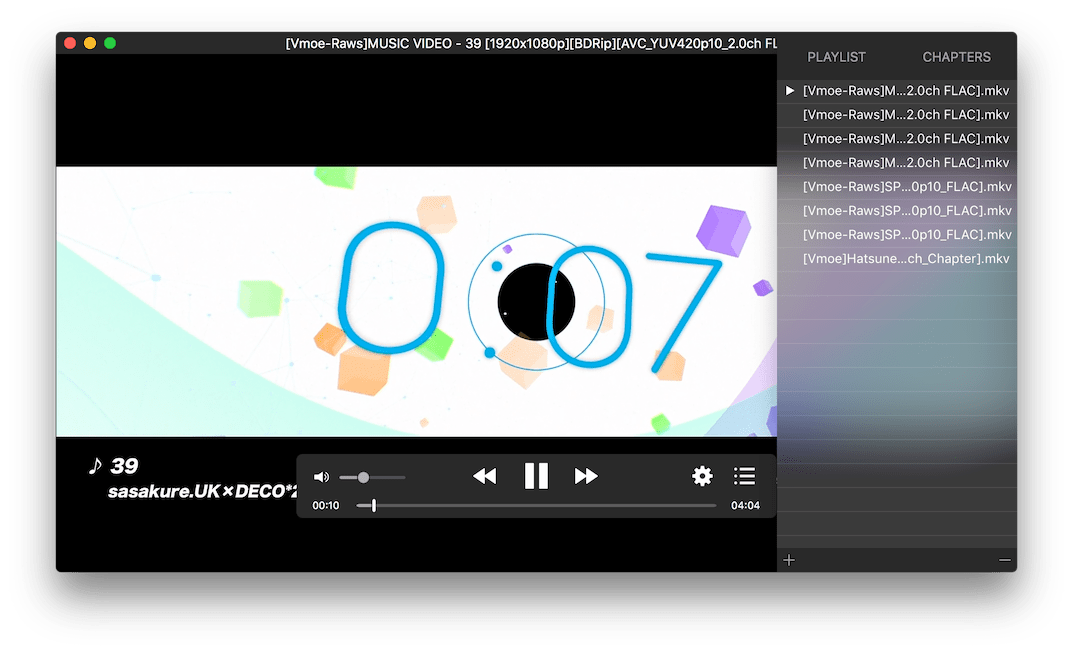Open the settings gear panel
Image resolution: width=1073 pixels, height=652 pixels.
tap(702, 475)
